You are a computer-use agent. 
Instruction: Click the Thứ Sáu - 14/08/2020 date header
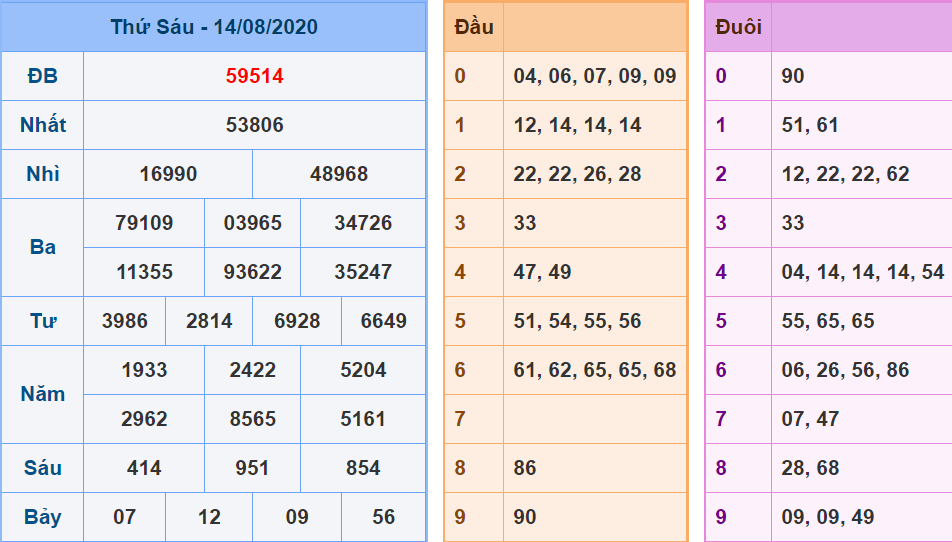[x=214, y=27]
